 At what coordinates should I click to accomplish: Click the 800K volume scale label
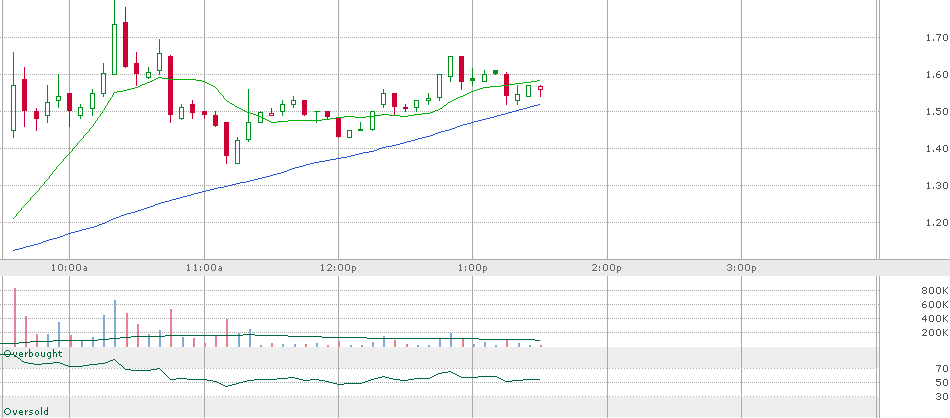tap(935, 291)
